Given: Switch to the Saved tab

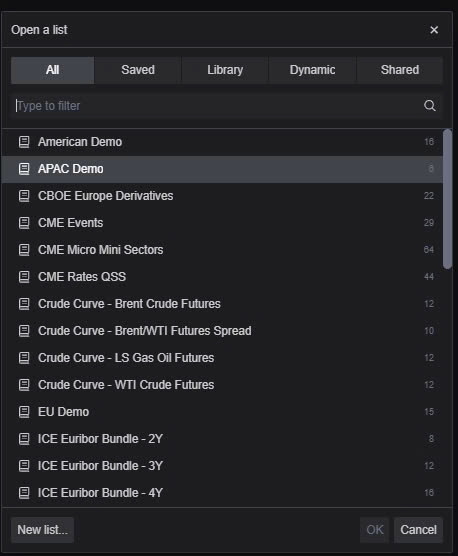Looking at the screenshot, I should pos(138,70).
